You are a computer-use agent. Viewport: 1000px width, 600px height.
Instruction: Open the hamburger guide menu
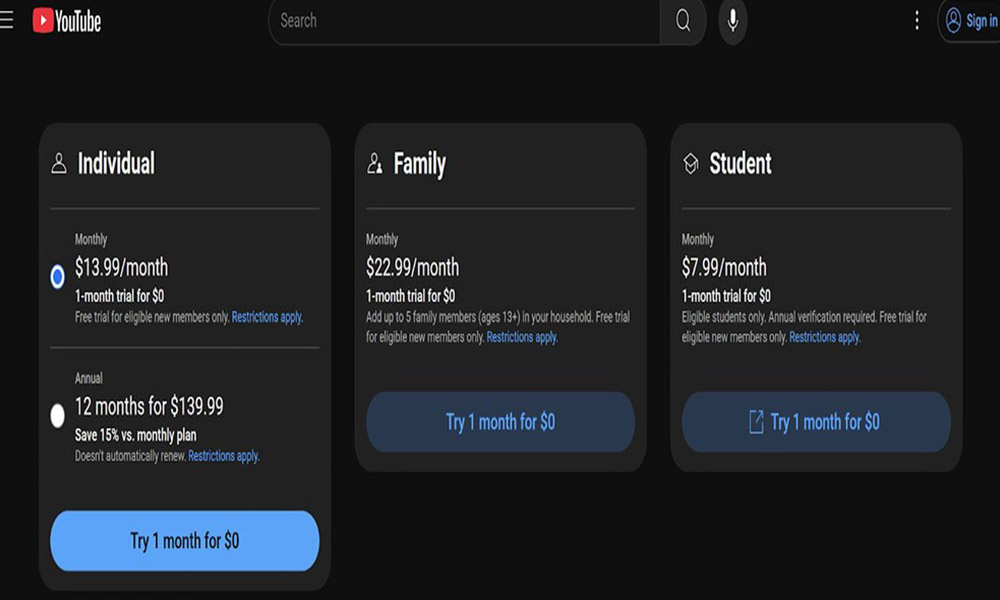point(6,20)
